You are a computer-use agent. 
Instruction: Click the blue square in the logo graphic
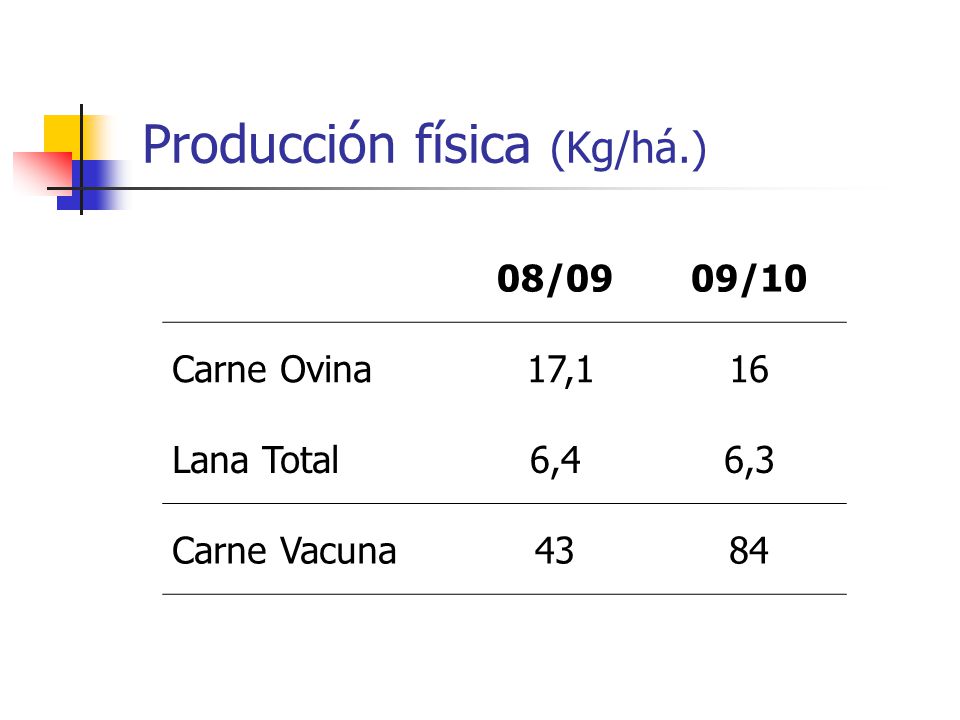[x=92, y=186]
